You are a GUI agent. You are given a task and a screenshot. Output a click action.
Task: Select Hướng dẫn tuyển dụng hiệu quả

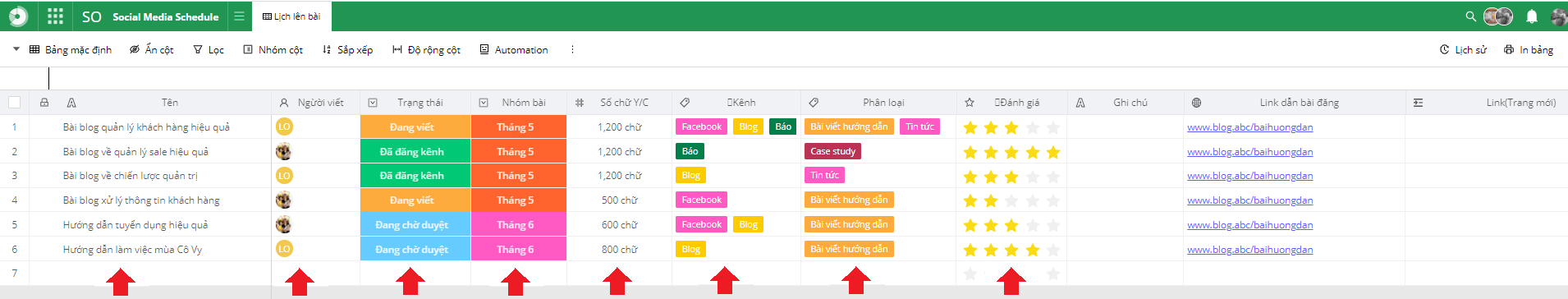tap(135, 225)
